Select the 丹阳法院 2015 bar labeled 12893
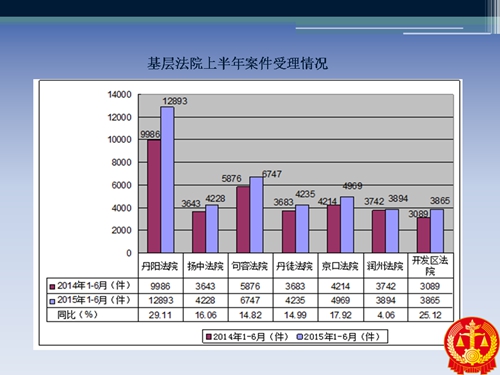This screenshot has width=500, height=375. tap(167, 180)
